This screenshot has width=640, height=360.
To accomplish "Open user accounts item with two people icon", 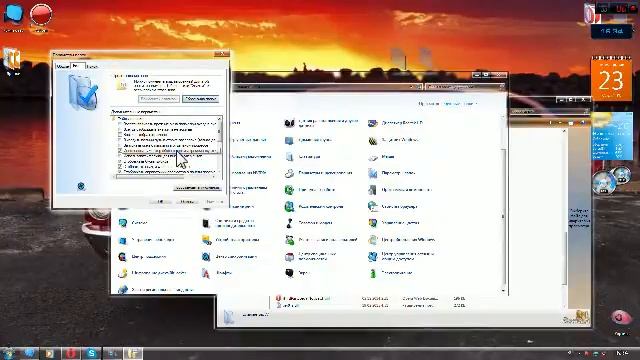I will 321,240.
